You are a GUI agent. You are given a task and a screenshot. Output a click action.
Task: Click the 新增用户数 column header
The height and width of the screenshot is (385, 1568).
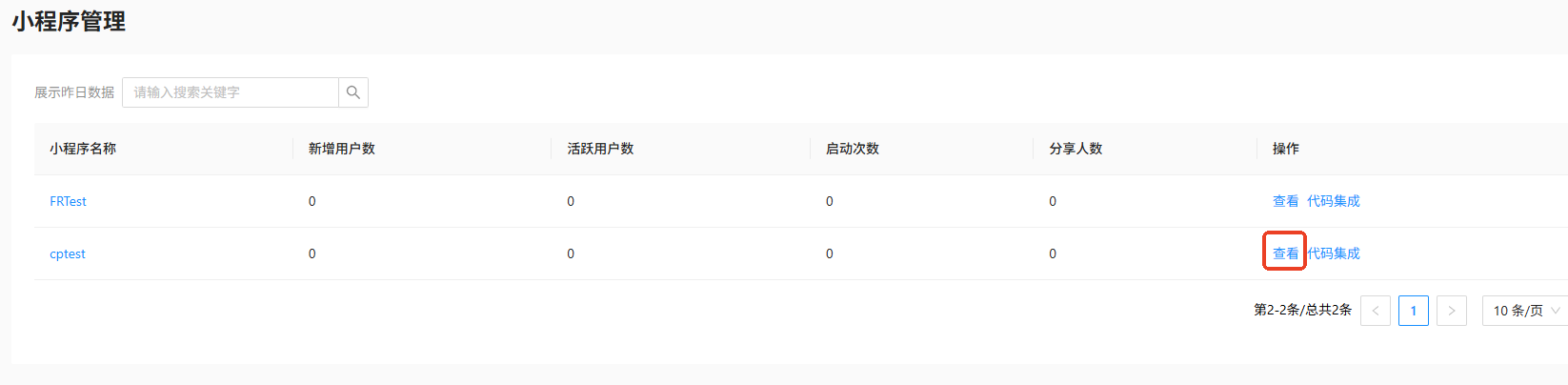click(x=342, y=149)
